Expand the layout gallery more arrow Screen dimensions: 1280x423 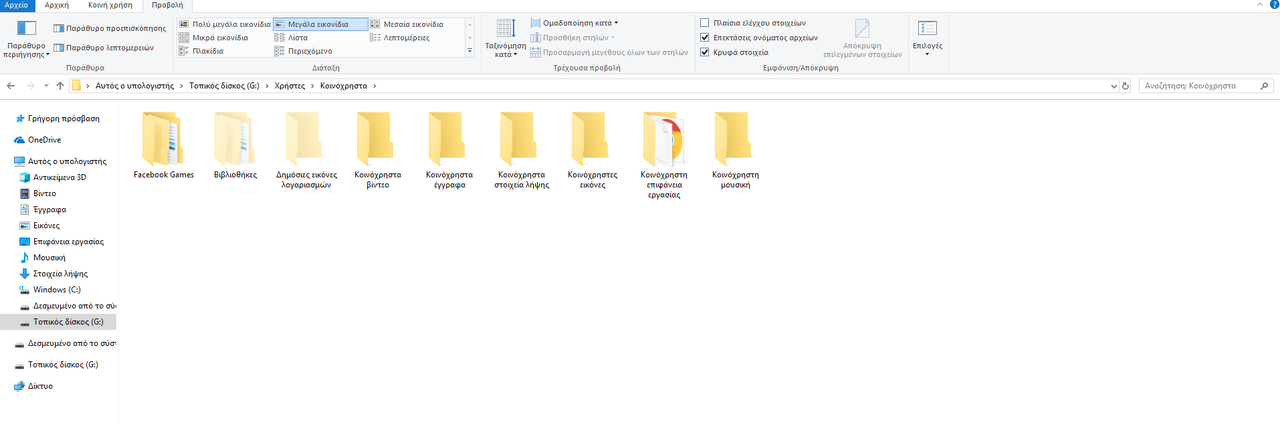(469, 50)
